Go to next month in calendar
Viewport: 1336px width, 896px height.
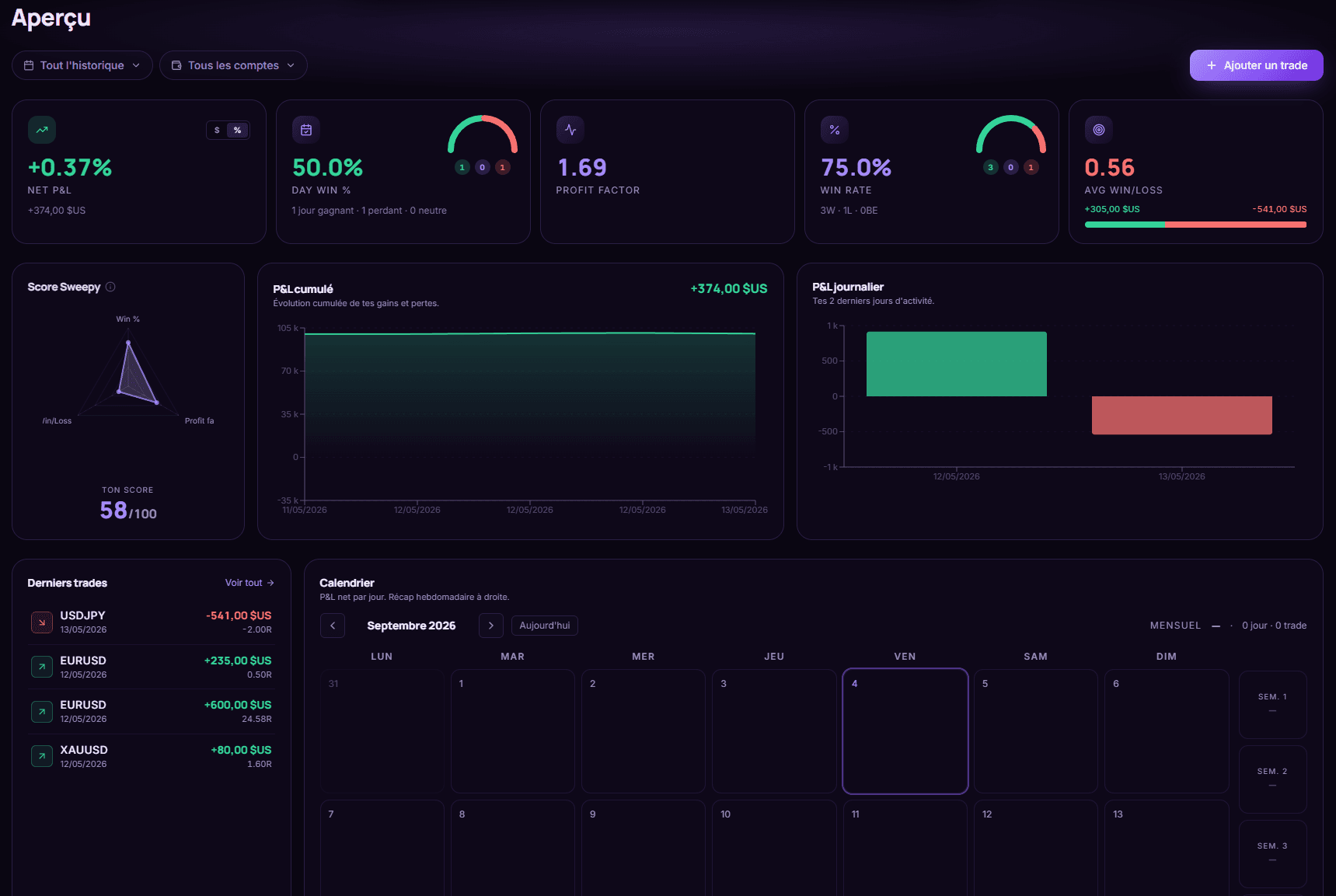click(491, 626)
